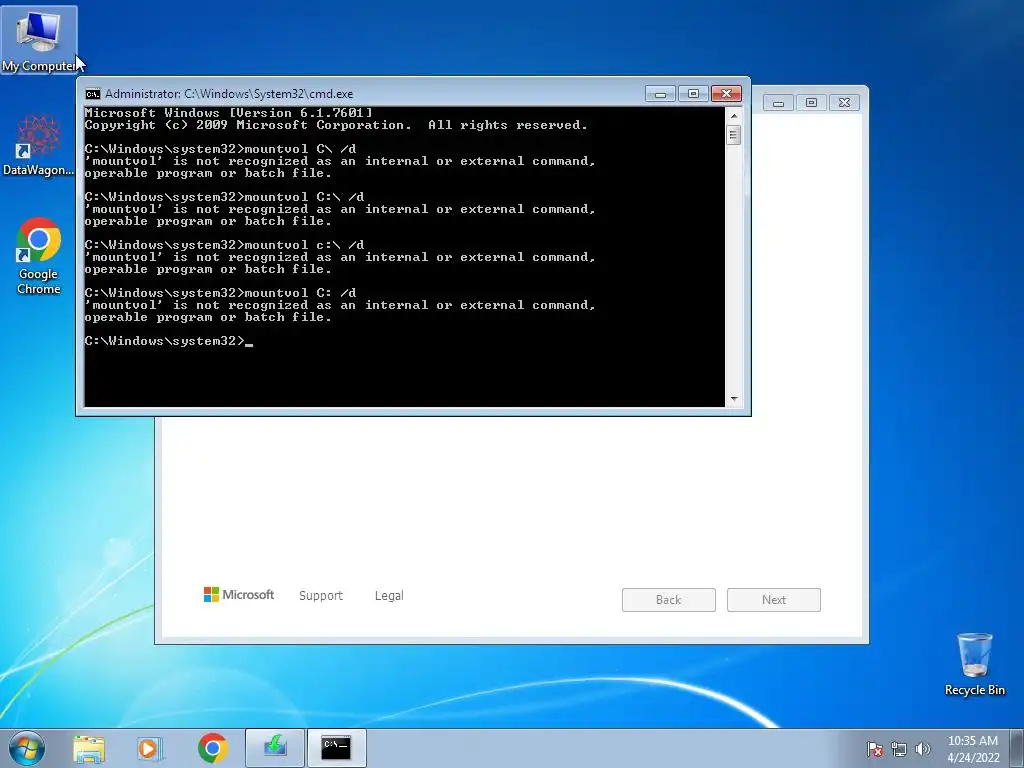Maximize the background Microsoft setup window
Viewport: 1024px width, 768px height.
811,103
